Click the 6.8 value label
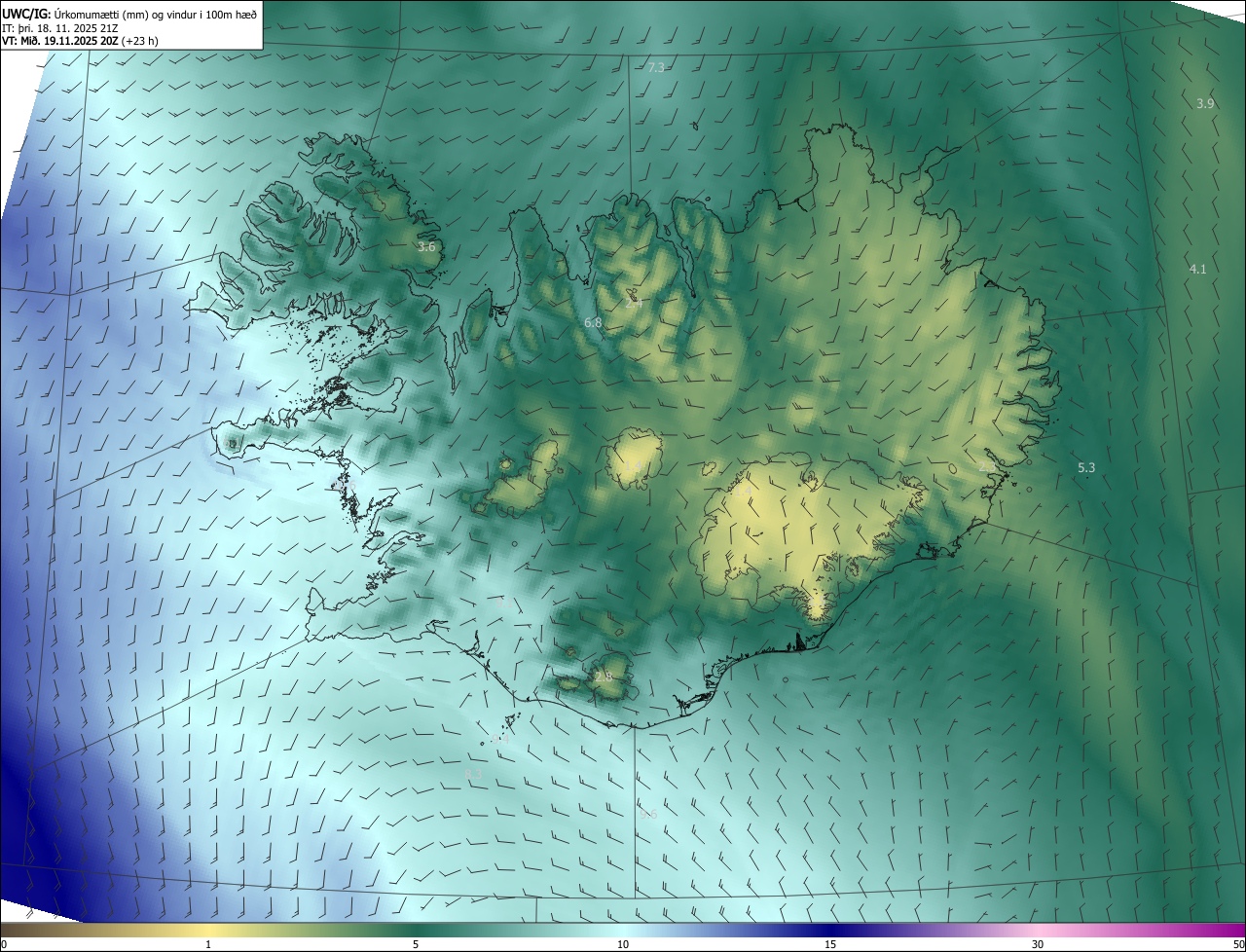Image resolution: width=1246 pixels, height=952 pixels. 593,322
